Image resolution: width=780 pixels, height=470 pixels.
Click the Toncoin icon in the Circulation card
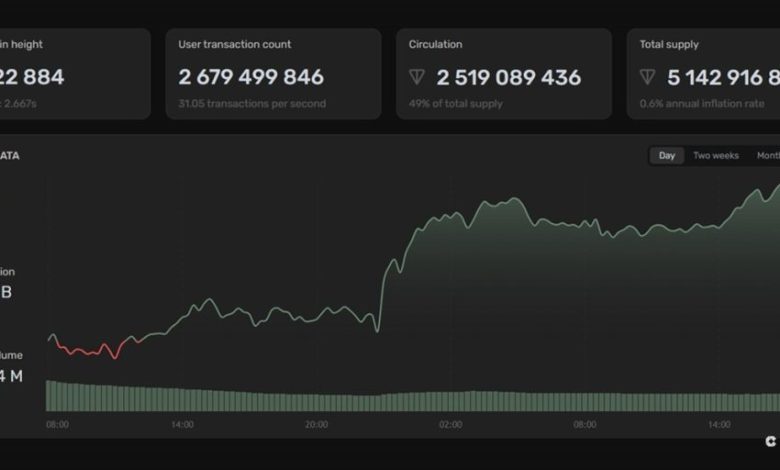(x=418, y=78)
